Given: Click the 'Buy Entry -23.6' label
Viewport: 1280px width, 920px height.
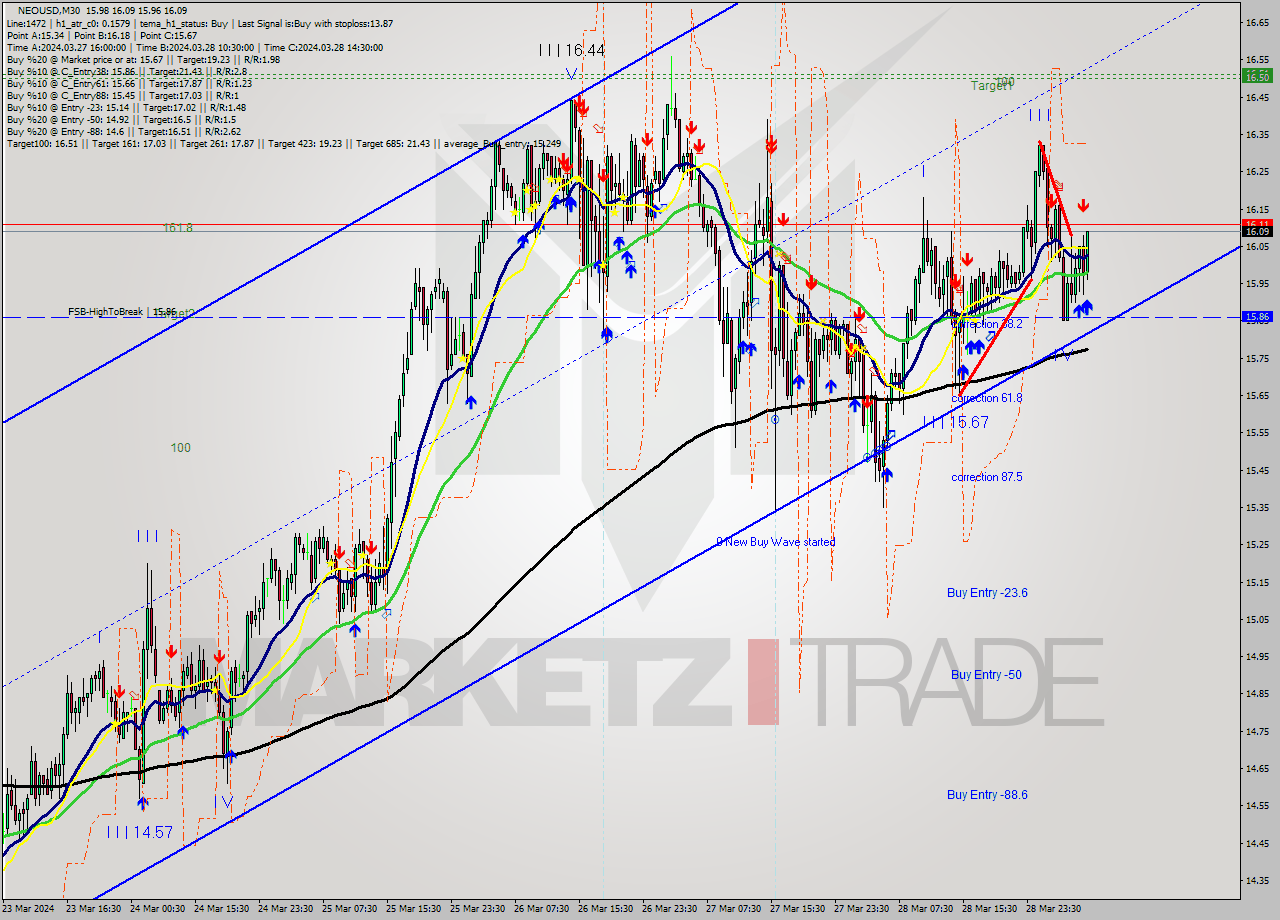Looking at the screenshot, I should (x=987, y=593).
